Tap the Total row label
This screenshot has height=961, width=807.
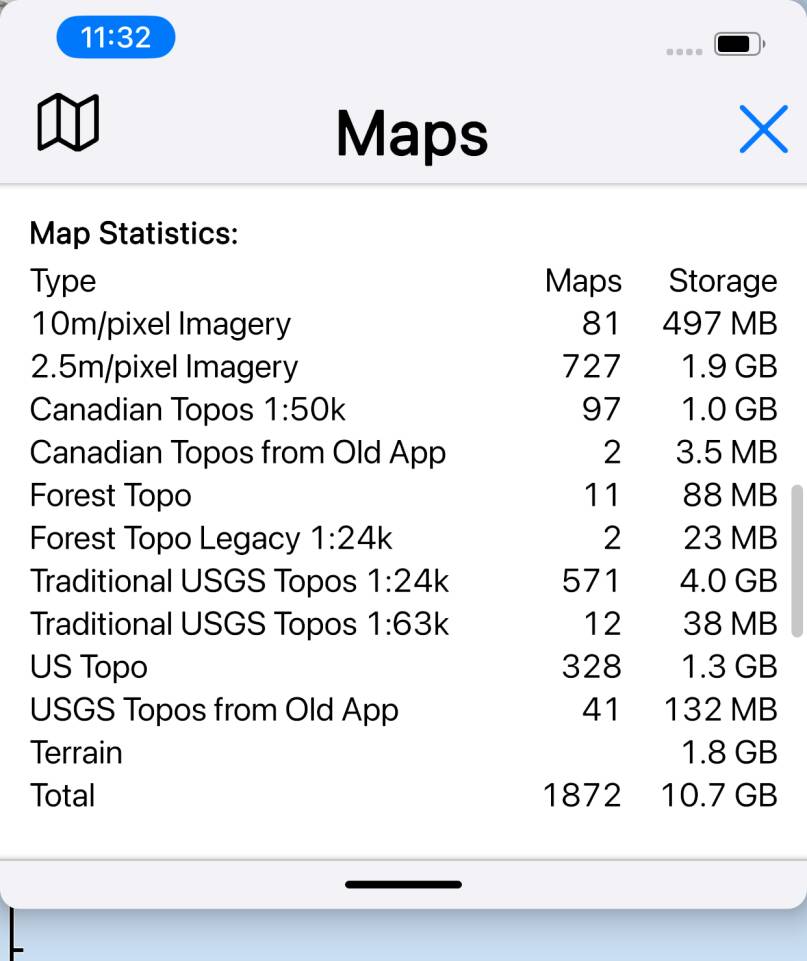[63, 796]
